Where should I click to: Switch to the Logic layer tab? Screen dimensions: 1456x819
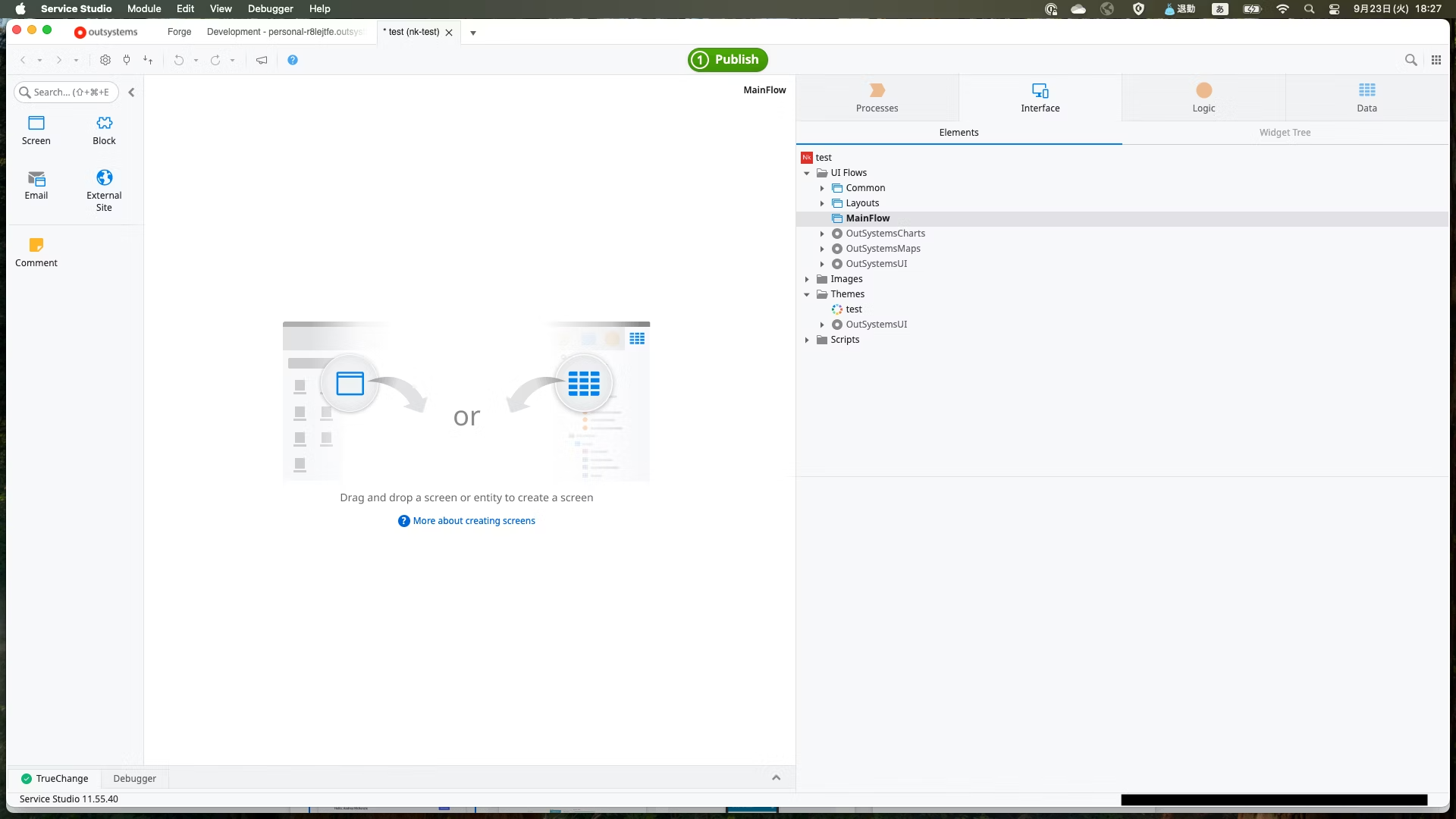coord(1203,98)
